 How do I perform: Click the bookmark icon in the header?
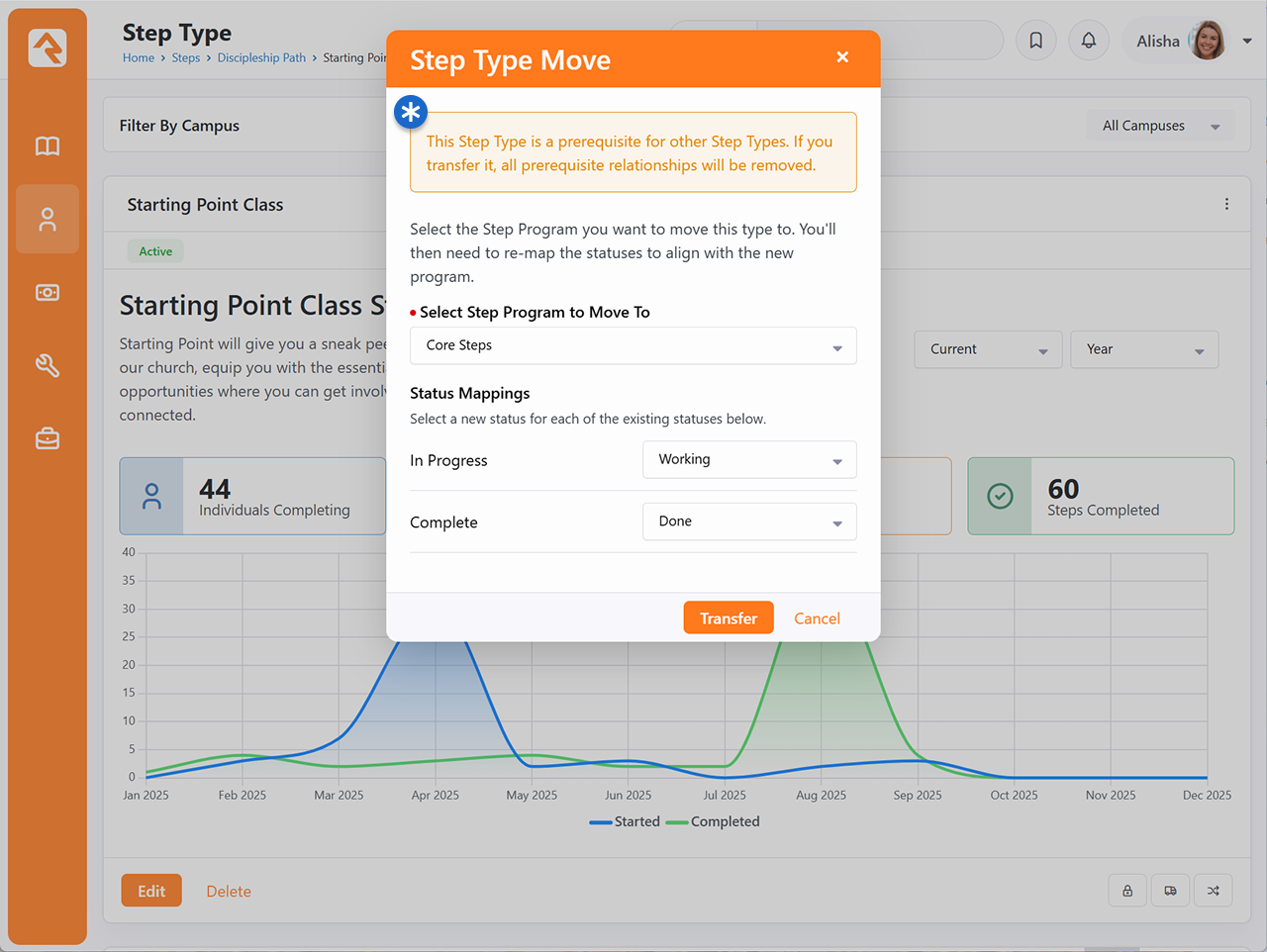point(1035,41)
